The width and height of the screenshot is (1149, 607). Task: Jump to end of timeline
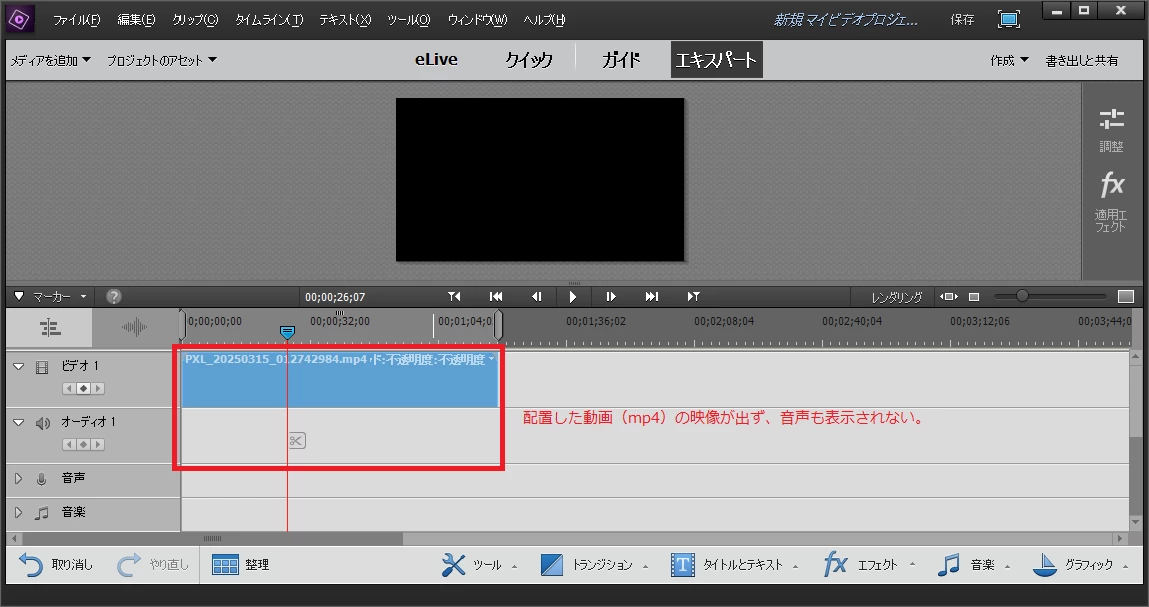(x=651, y=296)
